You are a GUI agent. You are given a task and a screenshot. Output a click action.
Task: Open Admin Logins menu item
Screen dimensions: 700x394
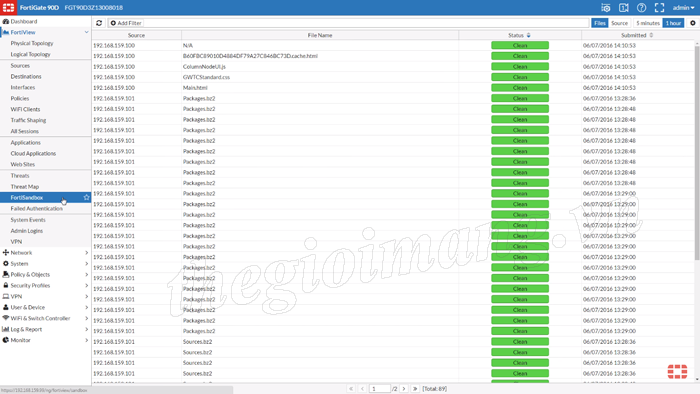27,231
